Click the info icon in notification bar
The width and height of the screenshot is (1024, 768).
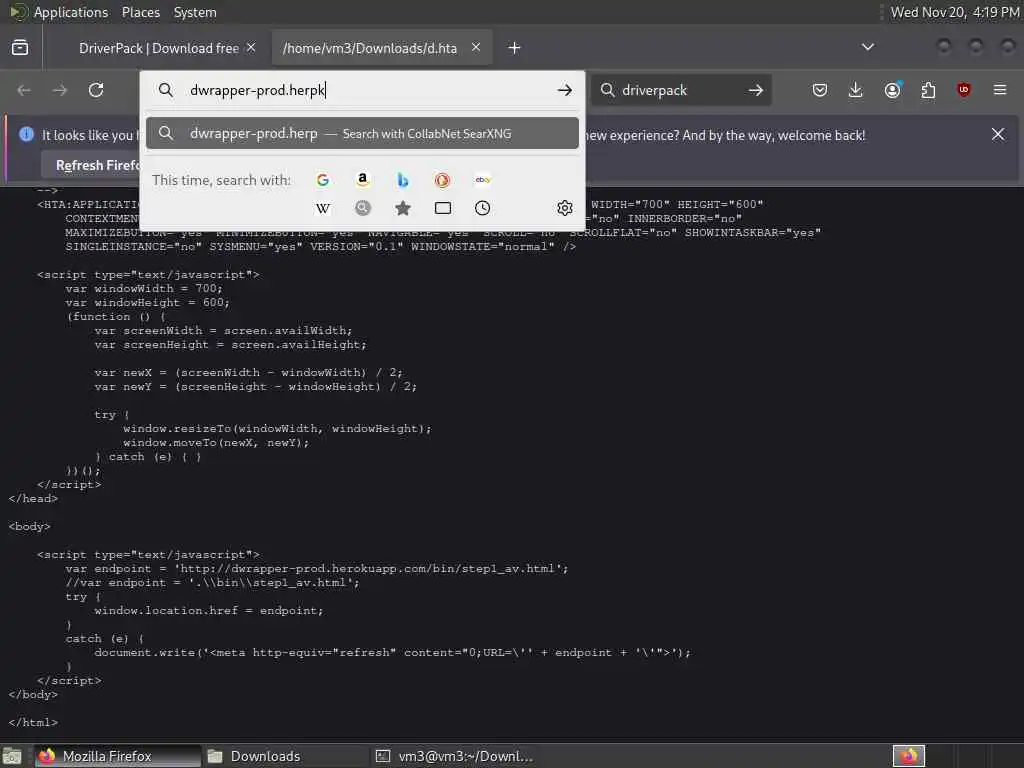coord(26,134)
